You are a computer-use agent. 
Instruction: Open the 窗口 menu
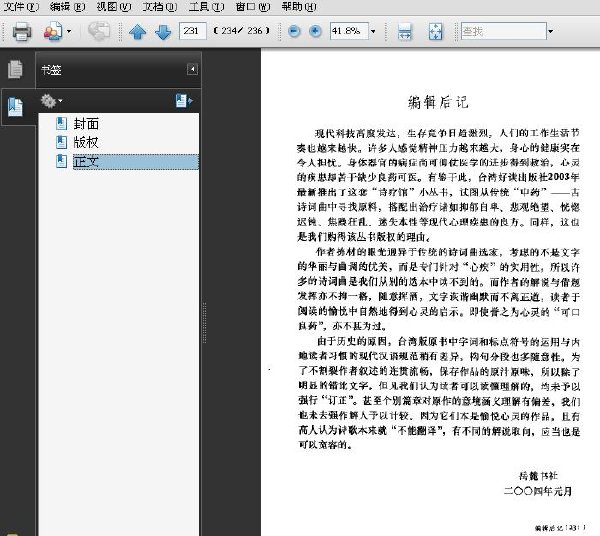coord(253,7)
